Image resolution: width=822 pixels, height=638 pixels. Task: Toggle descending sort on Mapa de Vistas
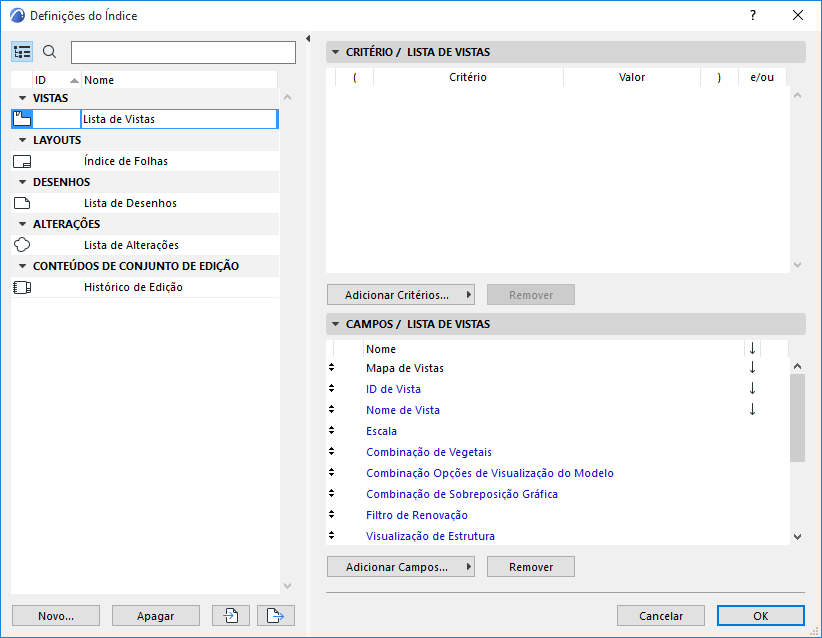click(752, 367)
